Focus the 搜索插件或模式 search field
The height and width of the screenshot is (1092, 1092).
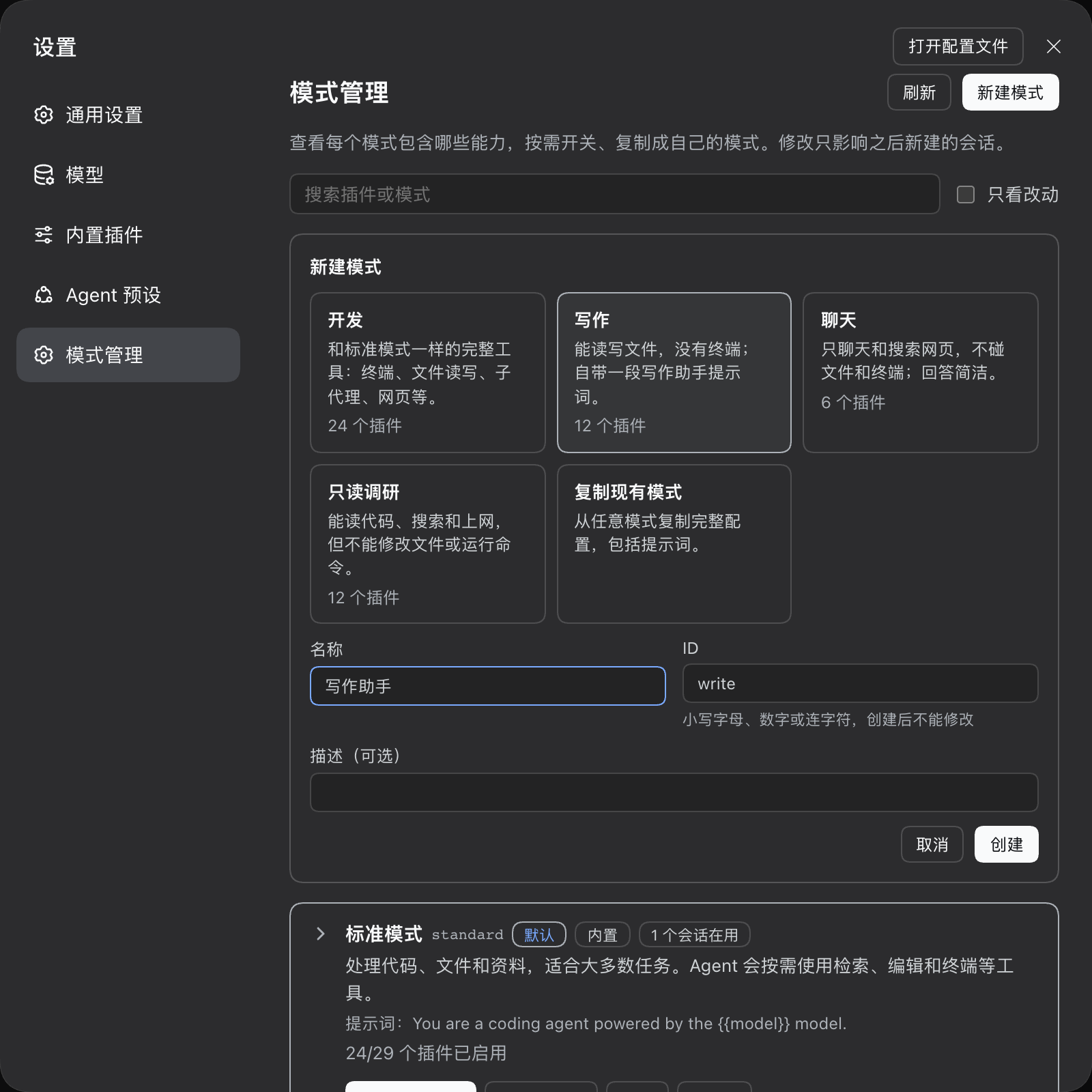click(615, 194)
